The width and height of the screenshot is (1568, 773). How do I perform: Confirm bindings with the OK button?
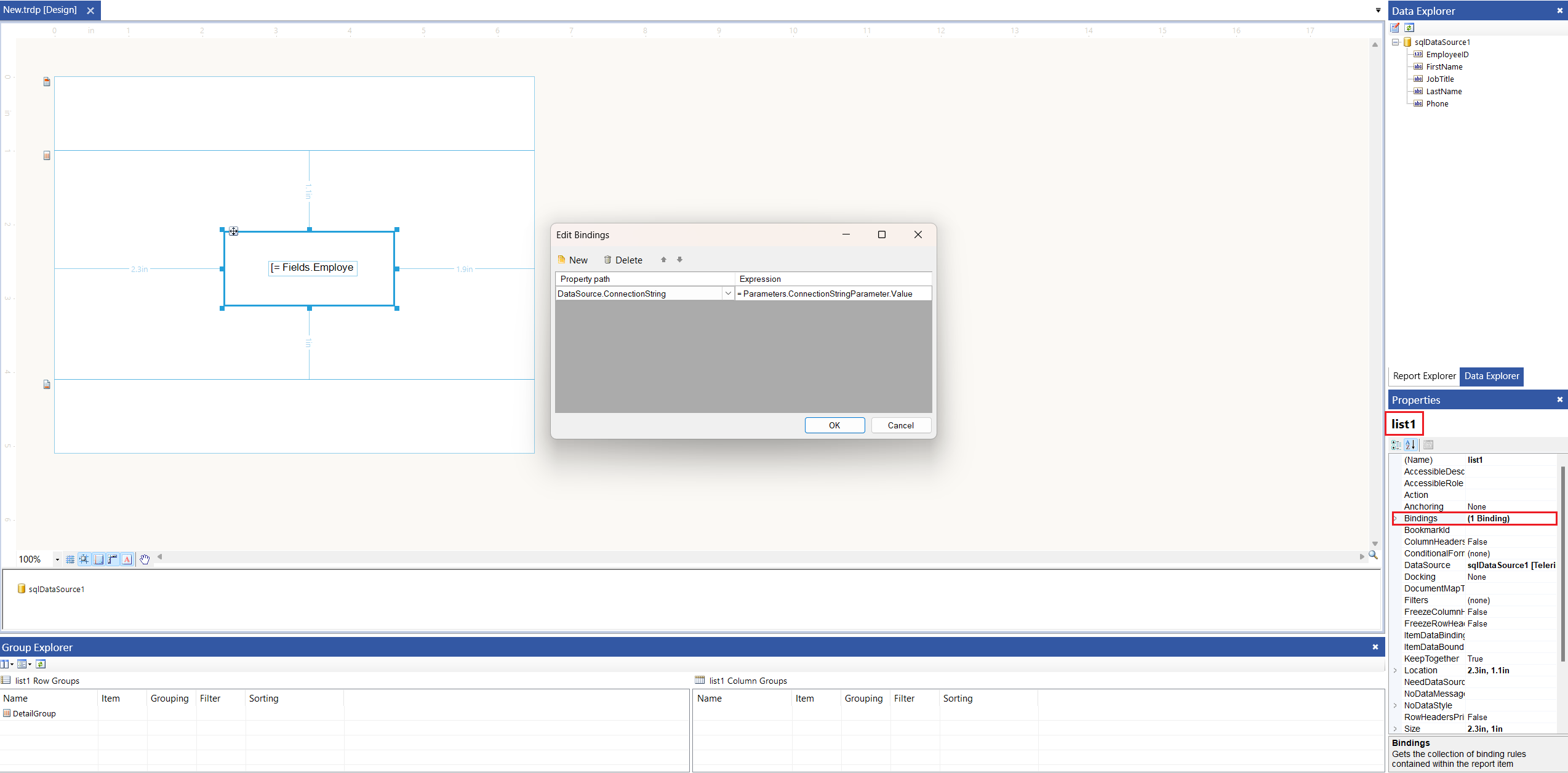coord(834,425)
